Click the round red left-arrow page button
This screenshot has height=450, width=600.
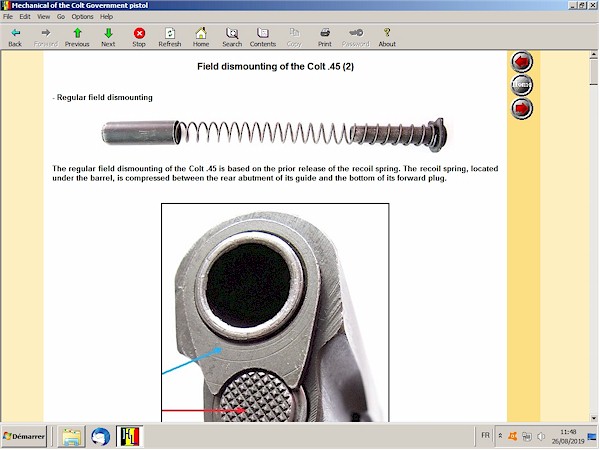pyautogui.click(x=522, y=61)
